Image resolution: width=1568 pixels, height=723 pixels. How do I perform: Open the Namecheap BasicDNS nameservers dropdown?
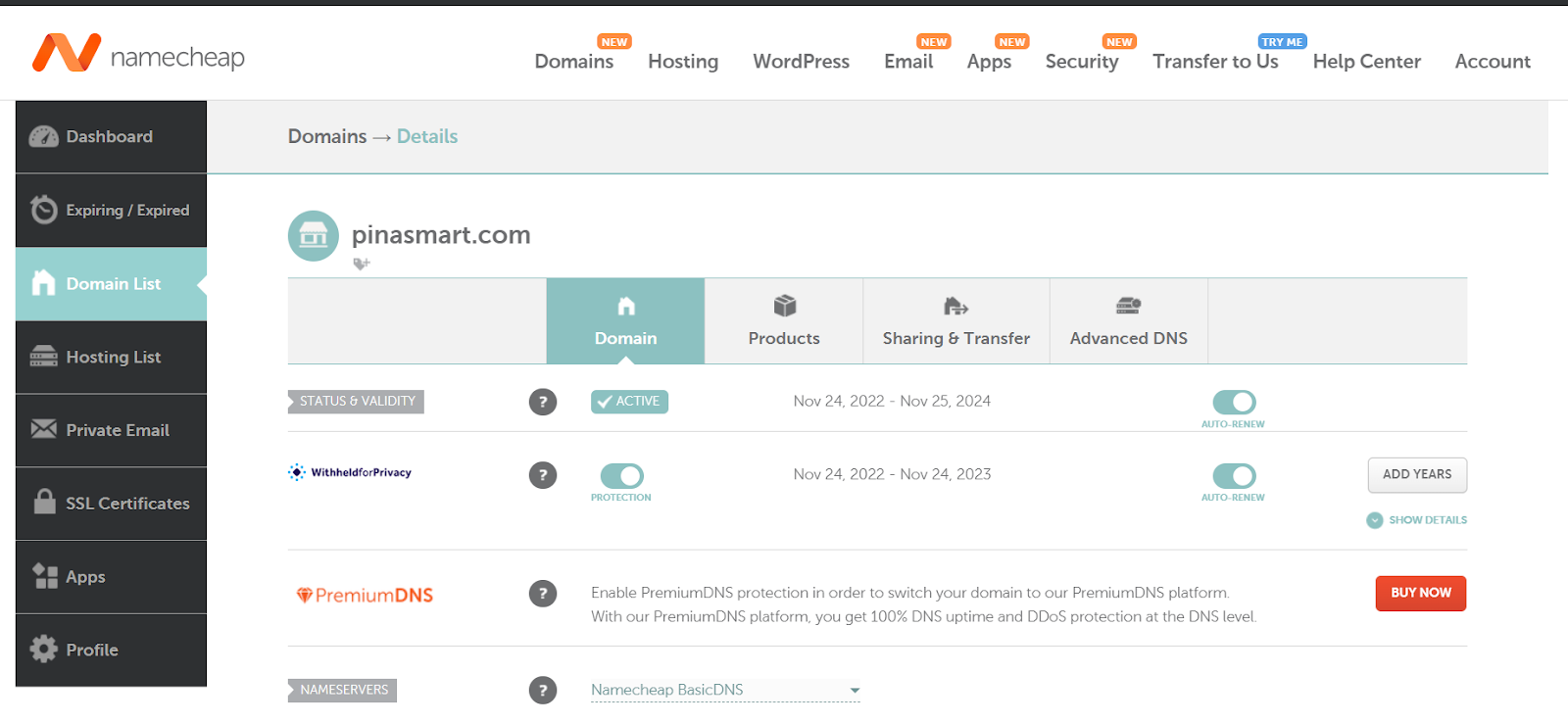(x=725, y=690)
